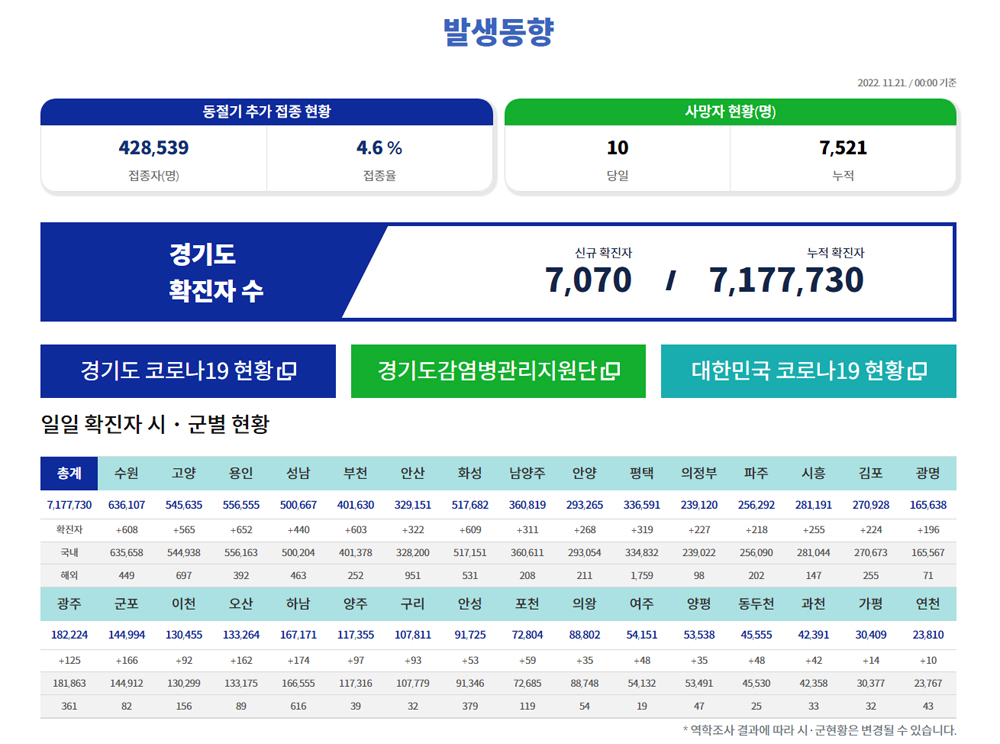Click 하남 new cases +174
The image size is (1000, 744).
pos(298,660)
